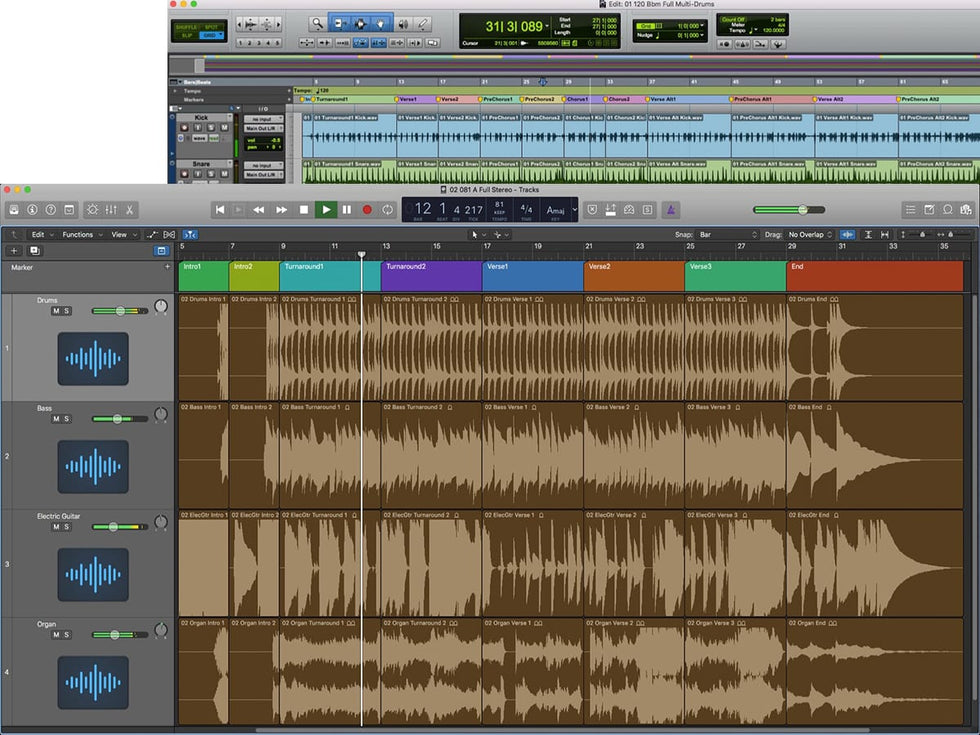Viewport: 980px width, 735px height.
Task: Open the Functions menu in tracks area
Action: click(80, 235)
